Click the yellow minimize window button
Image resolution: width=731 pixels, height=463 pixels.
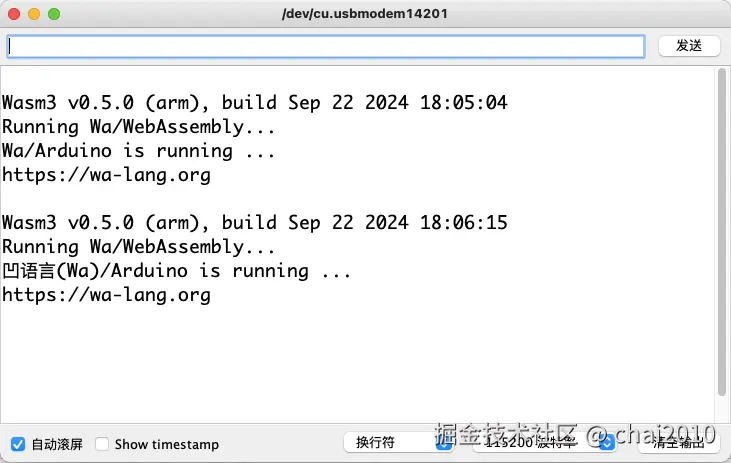point(34,14)
